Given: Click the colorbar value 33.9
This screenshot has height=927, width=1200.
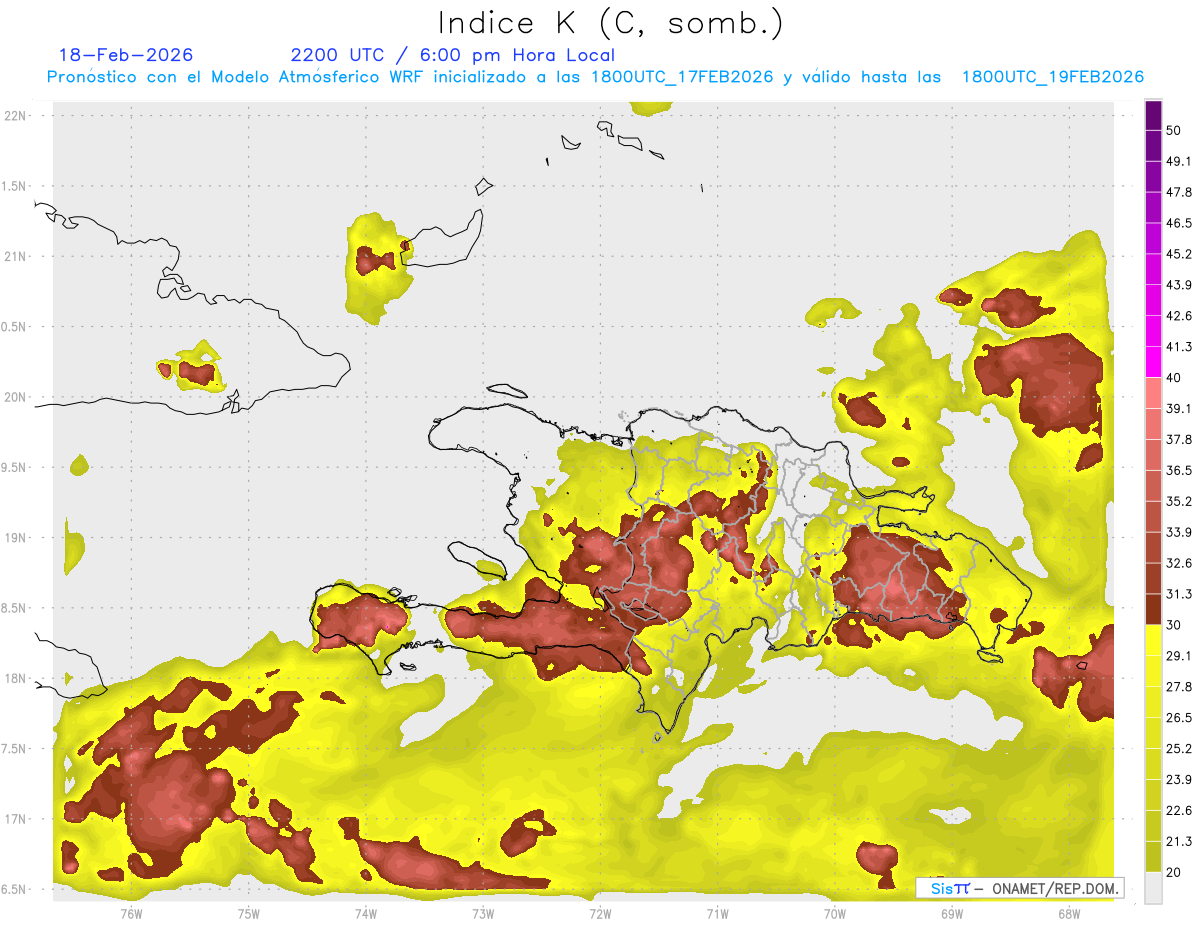Looking at the screenshot, I should tap(1178, 532).
